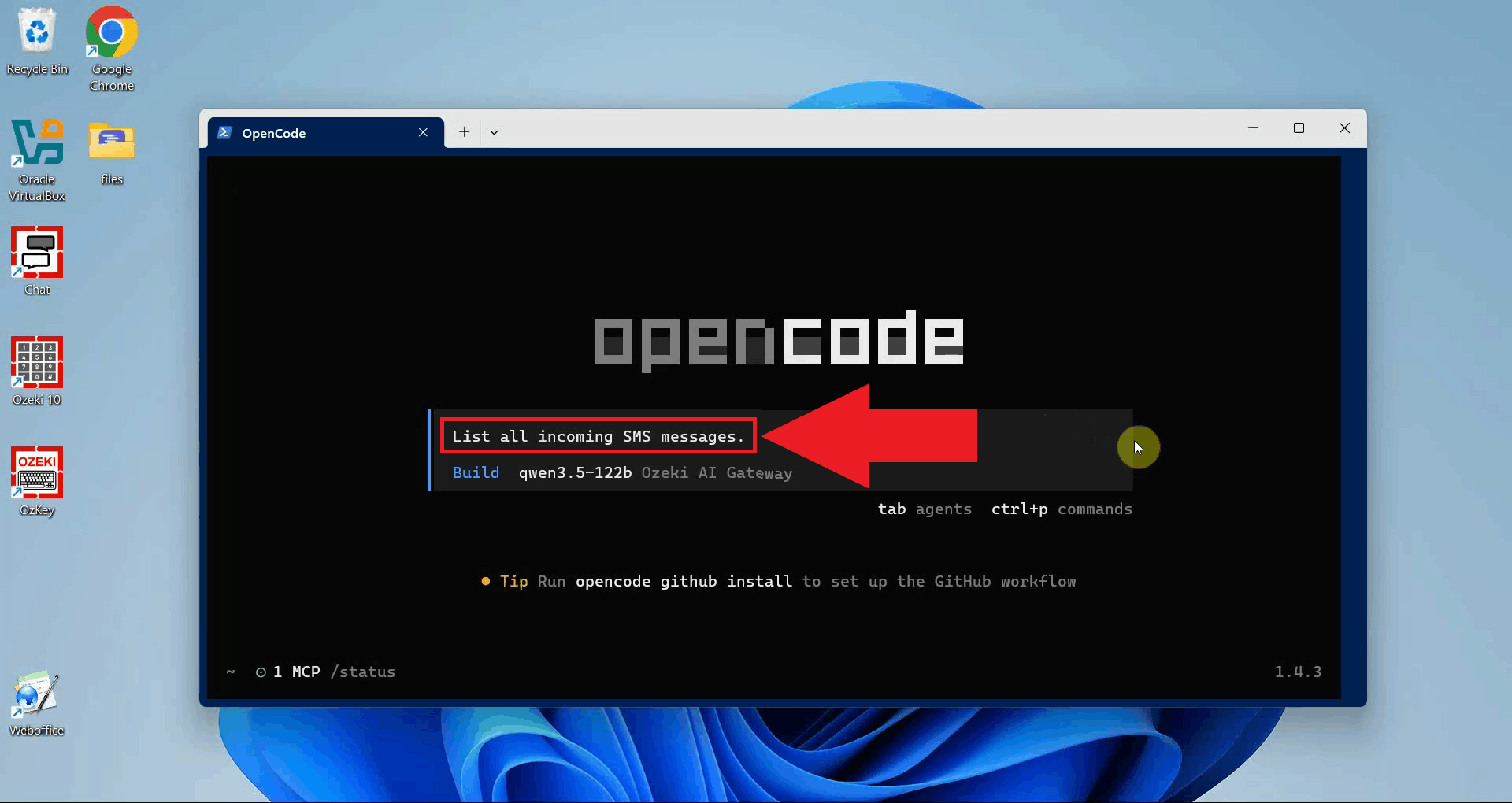Image resolution: width=1512 pixels, height=803 pixels.
Task: Click the Ozeki AI Gateway provider text
Action: (x=717, y=472)
